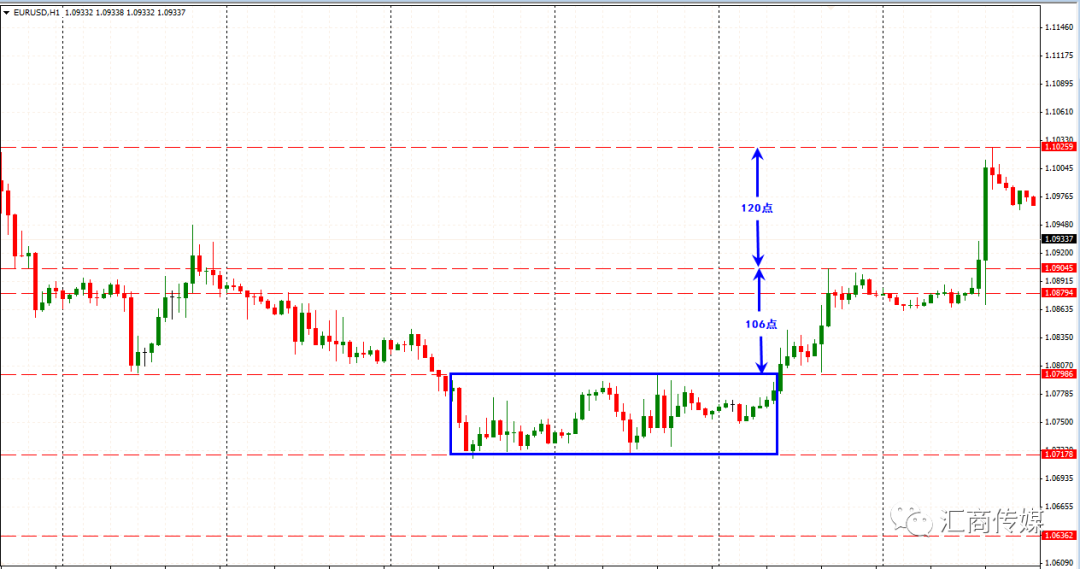
Task: Click the 1.08070 value on price axis
Action: click(1059, 365)
